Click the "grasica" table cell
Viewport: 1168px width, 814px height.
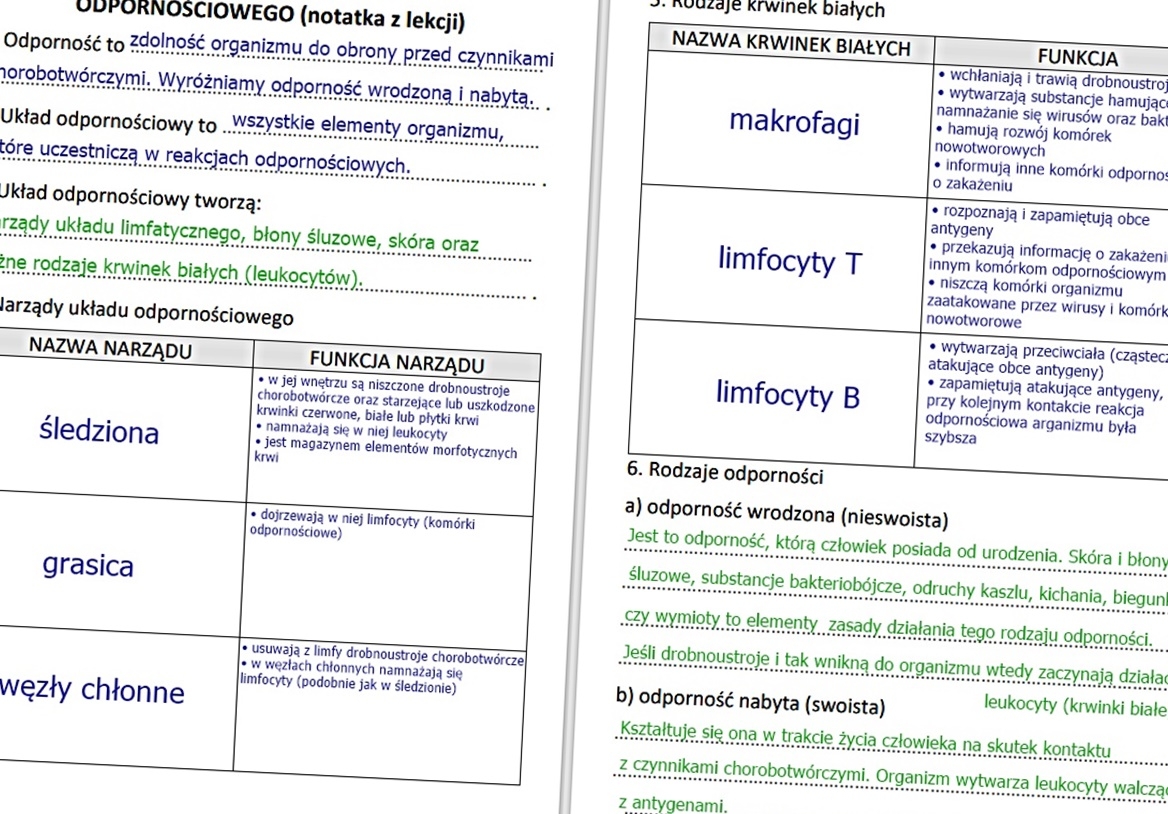[88, 565]
